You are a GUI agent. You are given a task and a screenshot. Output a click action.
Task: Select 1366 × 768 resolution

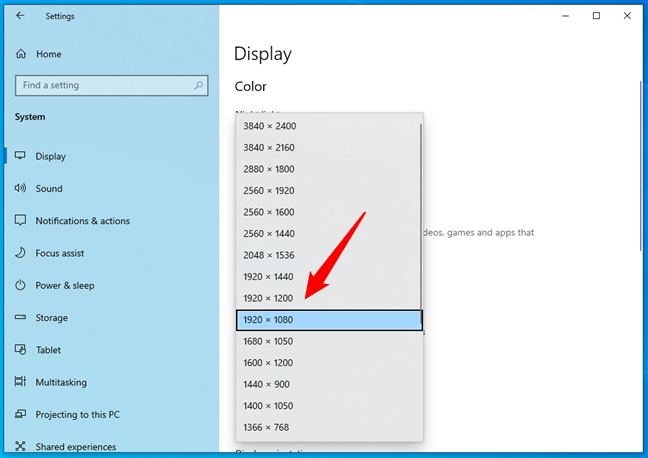pyautogui.click(x=329, y=427)
